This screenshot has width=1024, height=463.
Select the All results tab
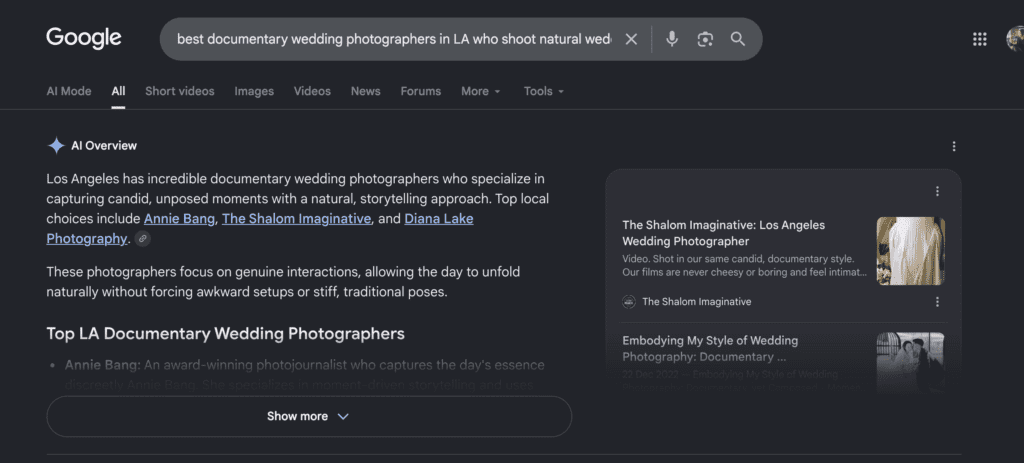pos(118,91)
